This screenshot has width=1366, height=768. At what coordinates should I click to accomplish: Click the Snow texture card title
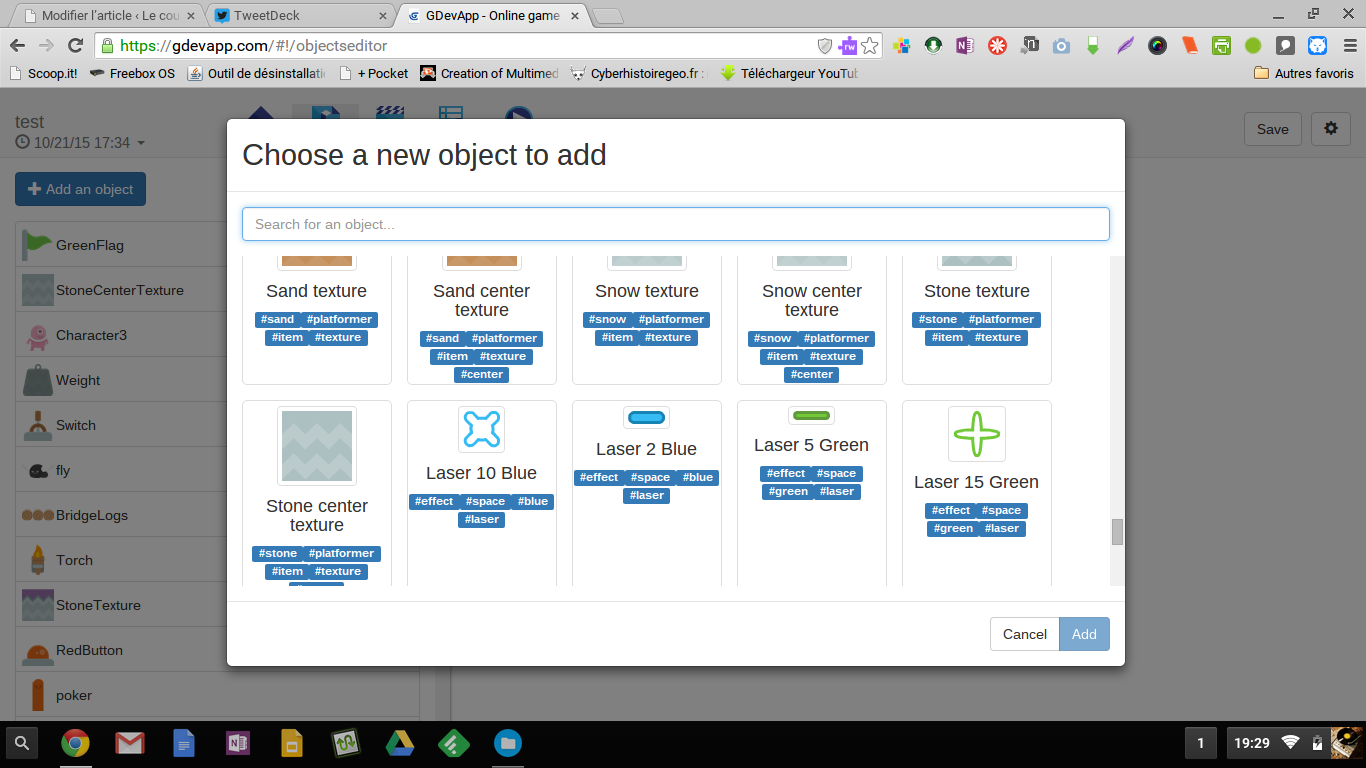pos(647,291)
